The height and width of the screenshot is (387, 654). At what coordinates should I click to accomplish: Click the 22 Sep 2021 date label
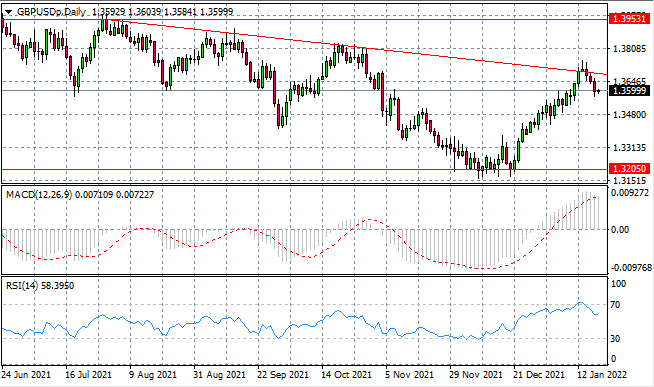[283, 374]
